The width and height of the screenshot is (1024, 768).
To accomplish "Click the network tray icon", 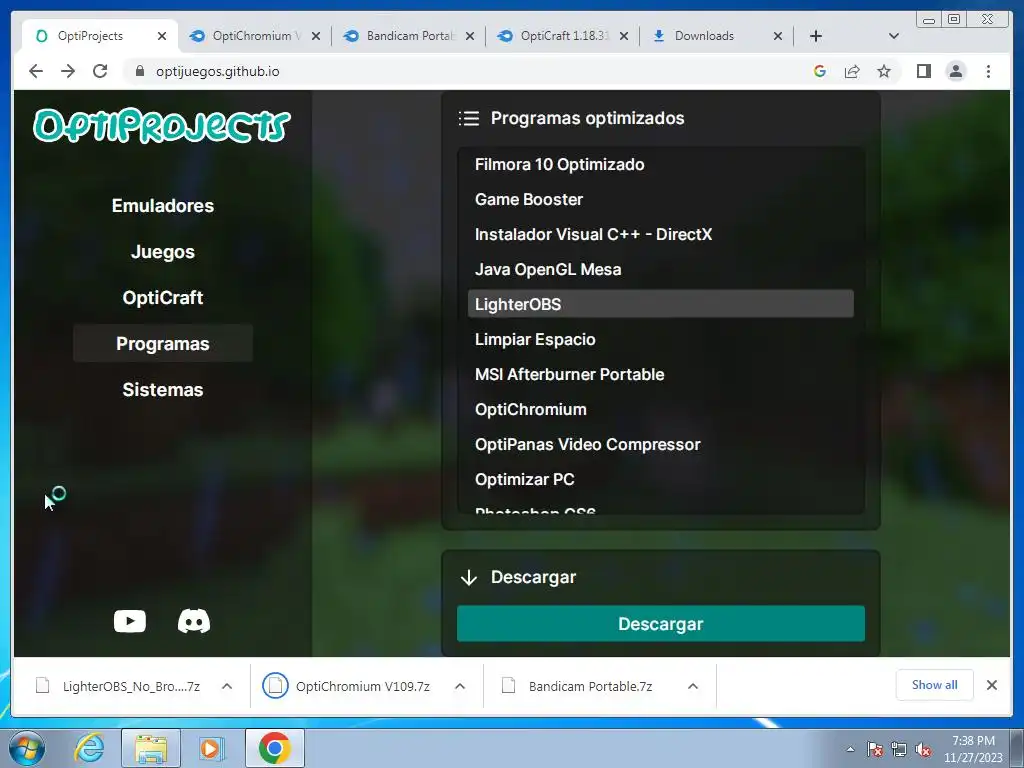I will point(899,749).
